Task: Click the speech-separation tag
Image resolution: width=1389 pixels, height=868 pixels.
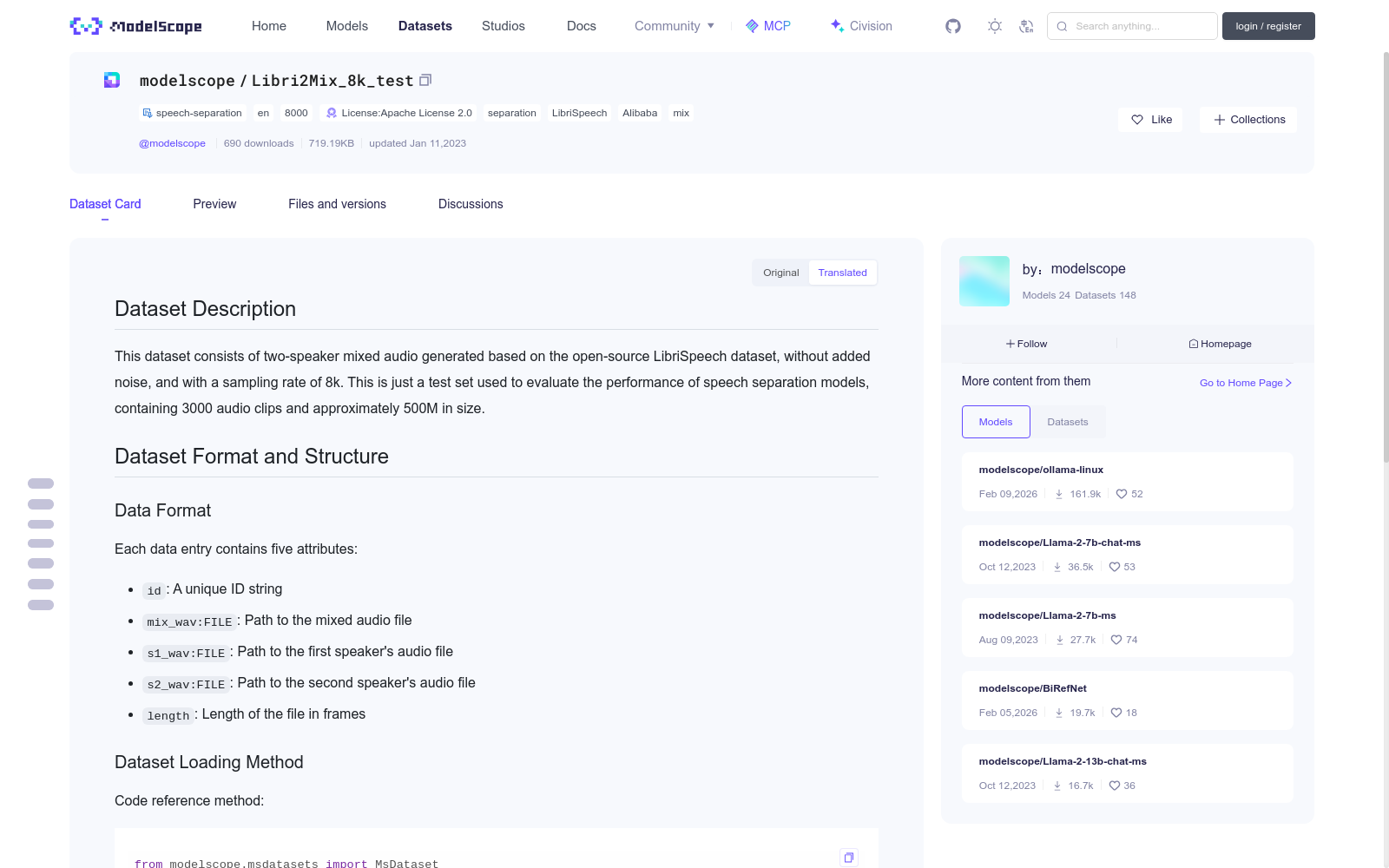Action: (192, 113)
